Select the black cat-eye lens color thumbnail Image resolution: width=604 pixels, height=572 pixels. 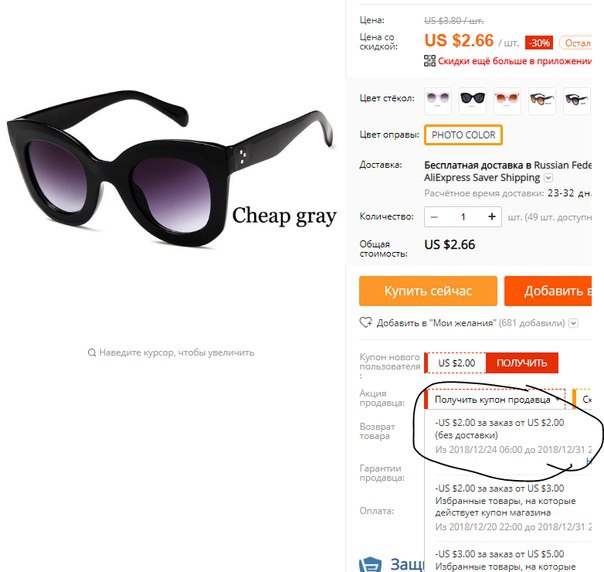click(x=473, y=101)
